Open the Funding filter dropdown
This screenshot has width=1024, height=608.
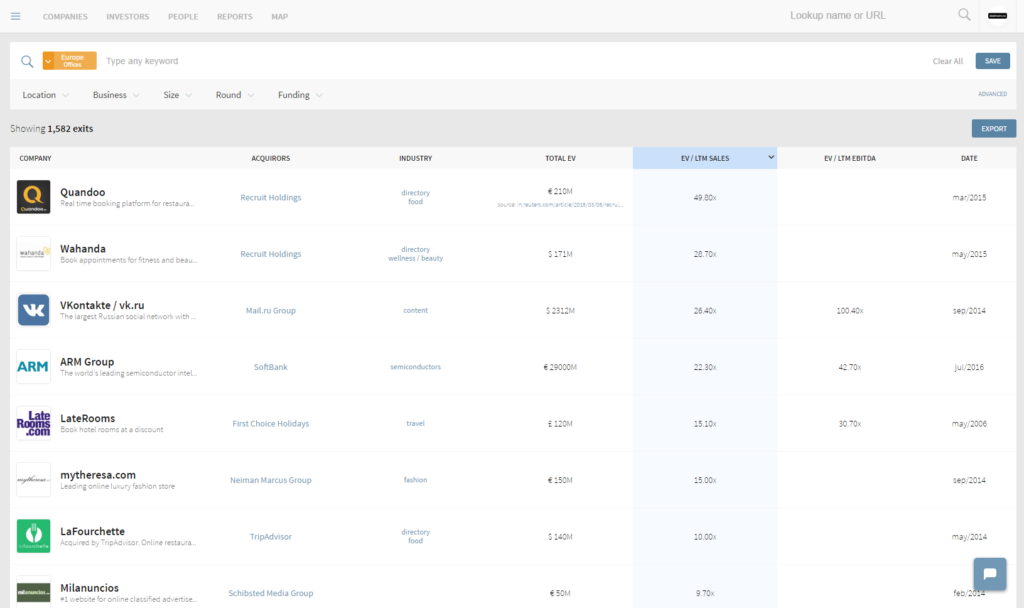coord(300,95)
